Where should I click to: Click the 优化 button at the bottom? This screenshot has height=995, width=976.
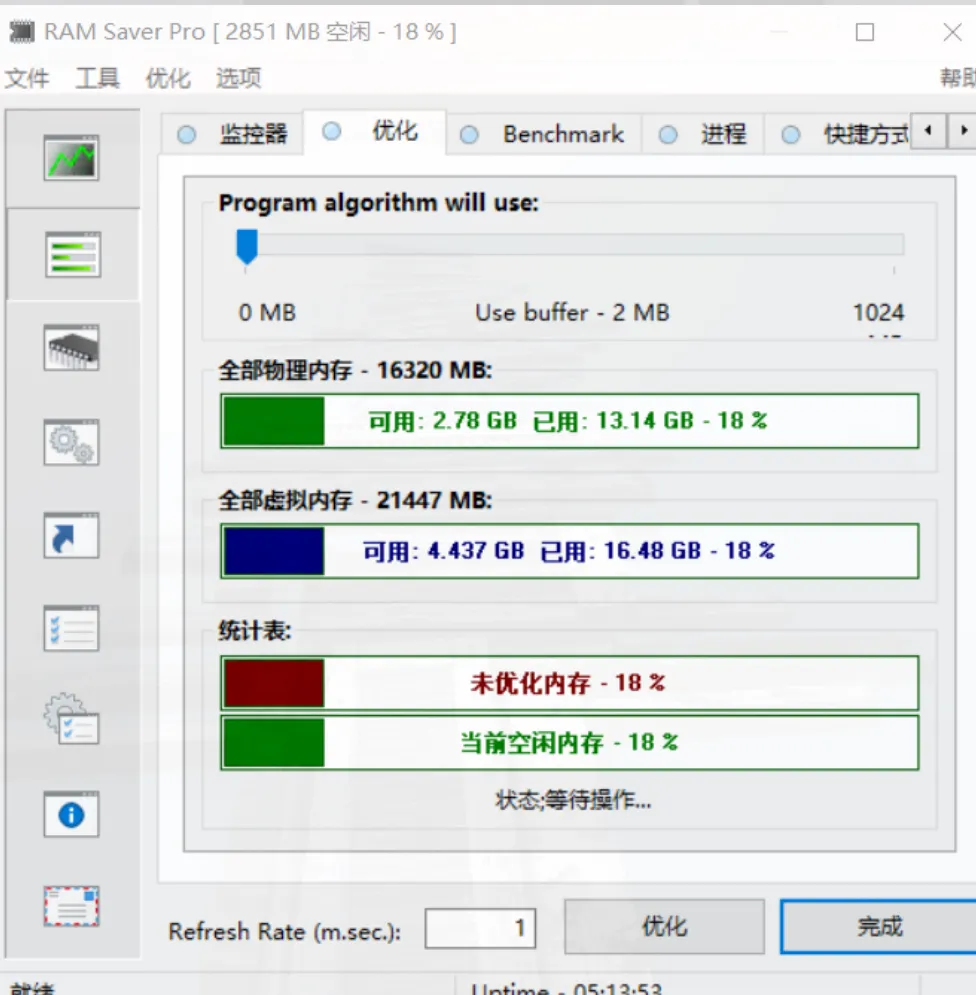(x=664, y=926)
